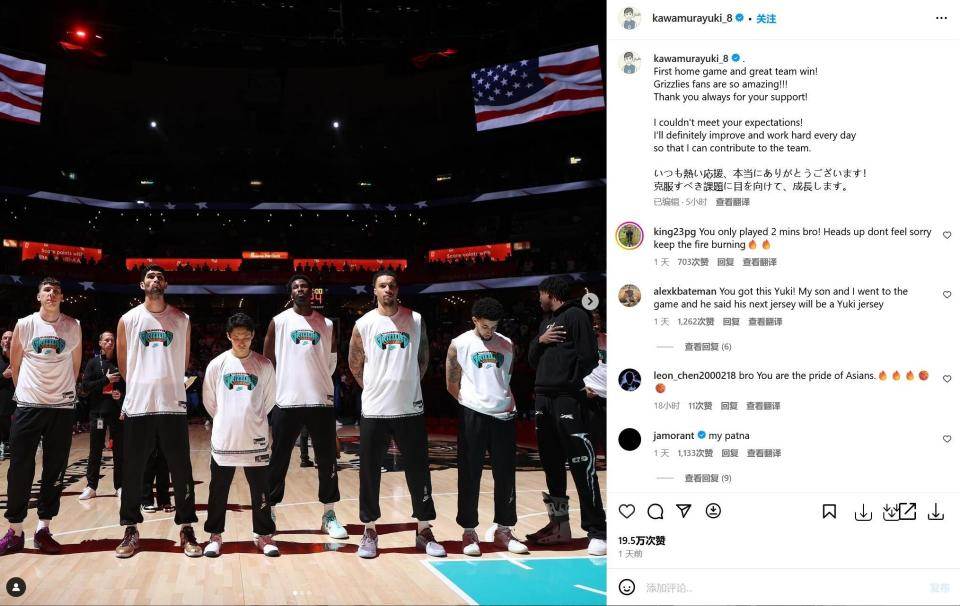The height and width of the screenshot is (606, 960).
Task: Save post with bookmark icon
Action: 829,511
